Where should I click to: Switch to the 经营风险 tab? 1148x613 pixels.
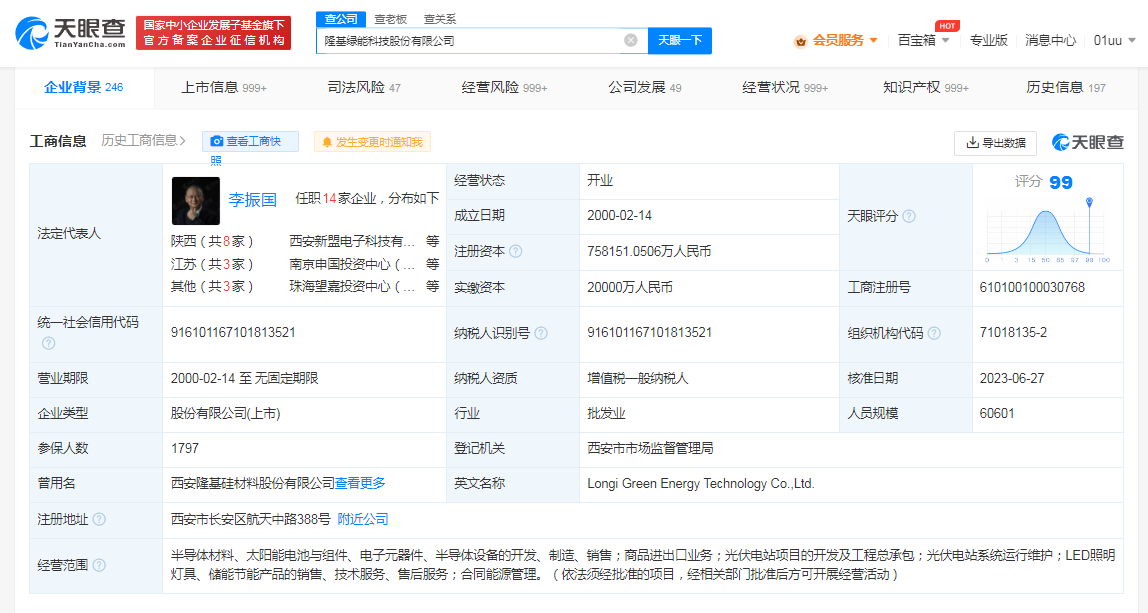click(x=504, y=88)
